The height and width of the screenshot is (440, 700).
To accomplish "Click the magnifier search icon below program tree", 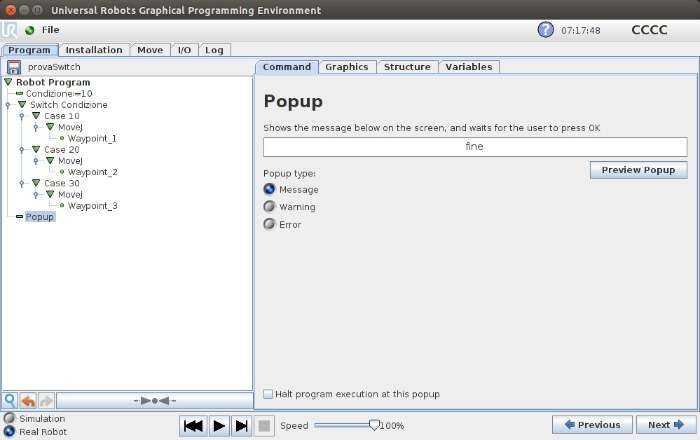I will coord(10,400).
